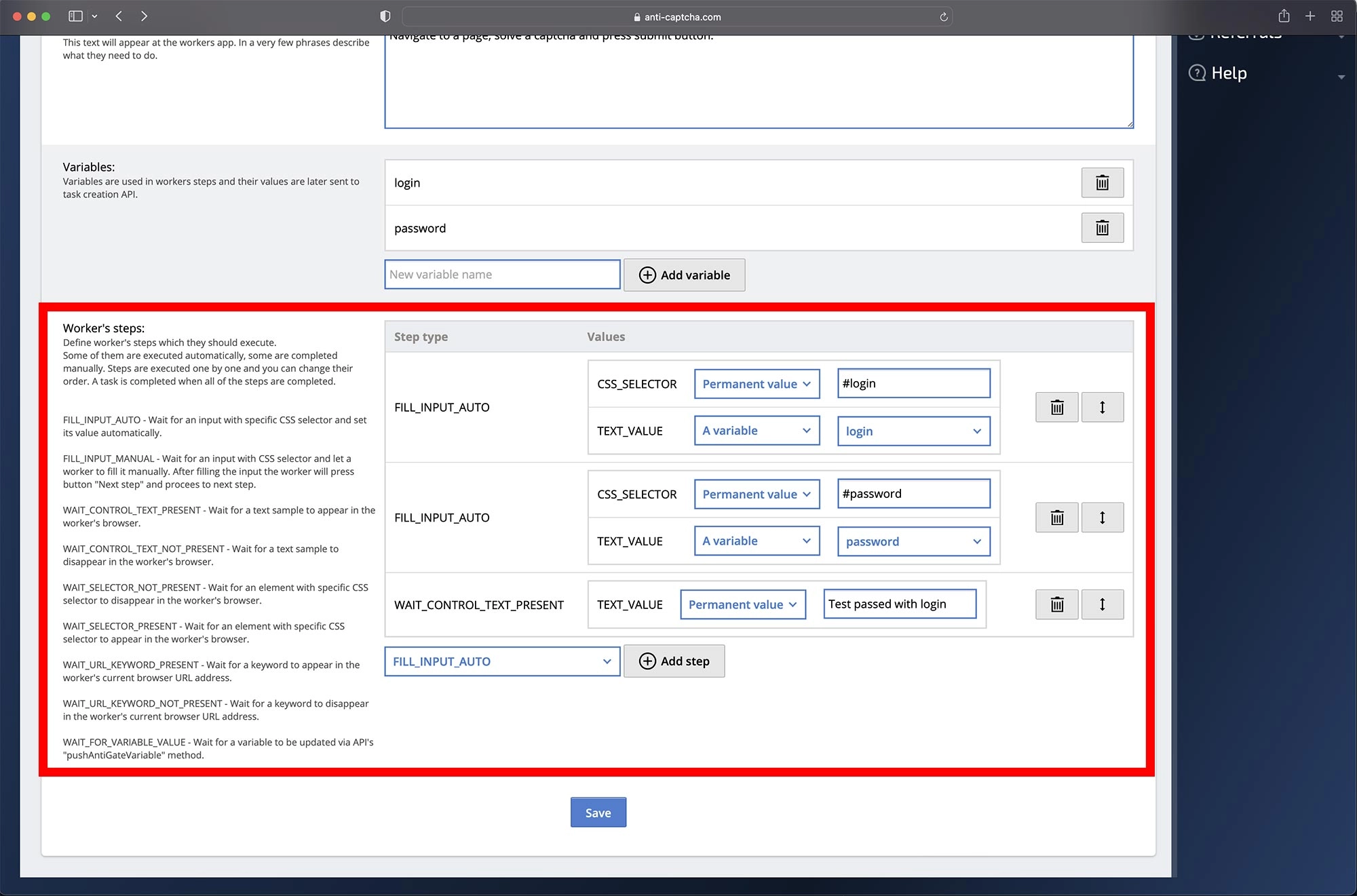Expand the sidebar options chevron next to sidebar icon
The width and height of the screenshot is (1357, 896).
coord(94,16)
